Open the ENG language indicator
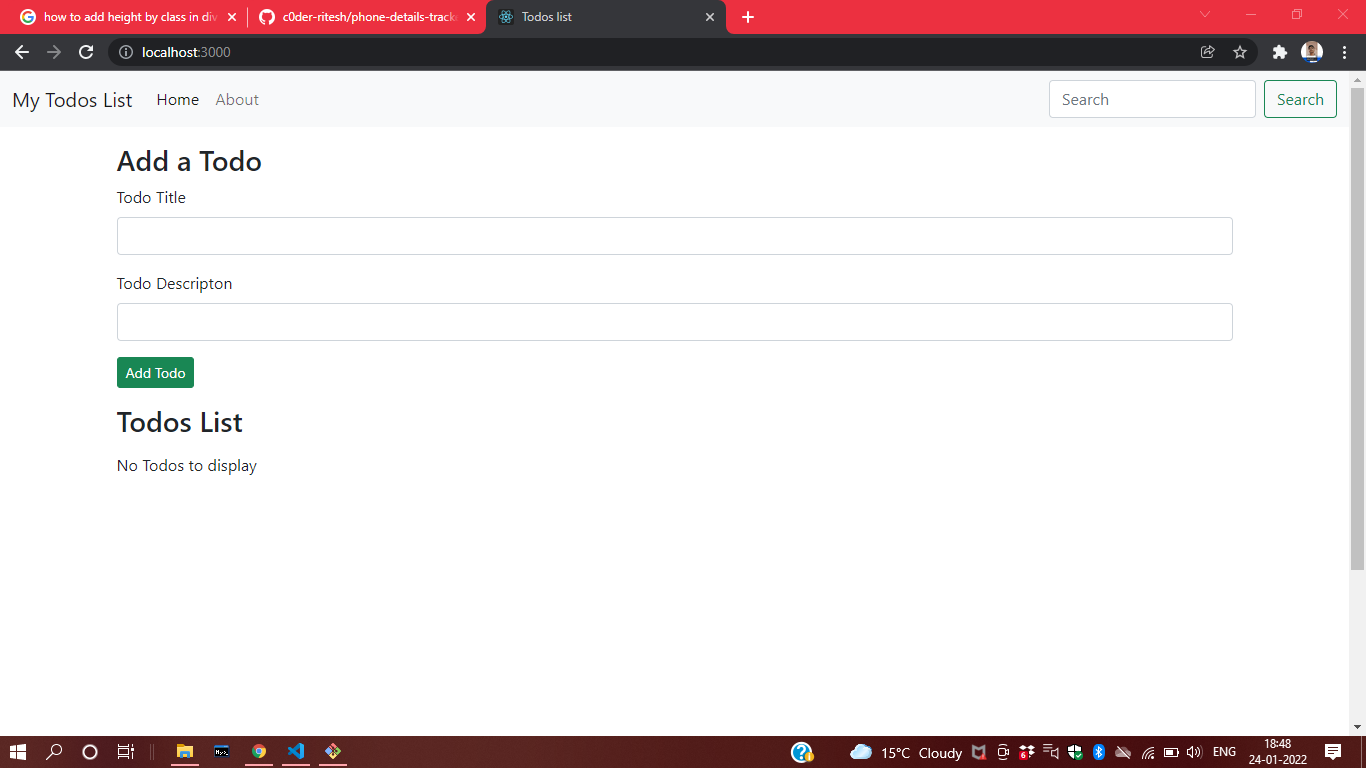Image resolution: width=1366 pixels, height=768 pixels. point(1224,752)
